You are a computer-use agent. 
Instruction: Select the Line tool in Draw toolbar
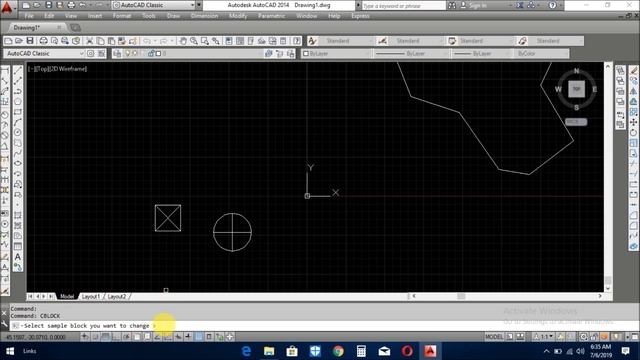pyautogui.click(x=18, y=71)
